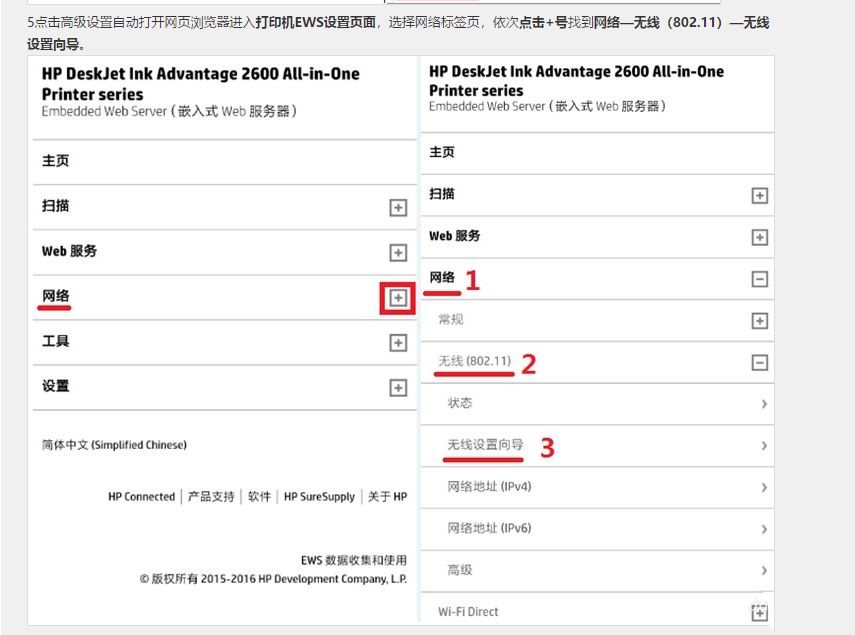This screenshot has width=855, height=635.
Task: Select the 网络 label in left panel
Action: [x=56, y=296]
